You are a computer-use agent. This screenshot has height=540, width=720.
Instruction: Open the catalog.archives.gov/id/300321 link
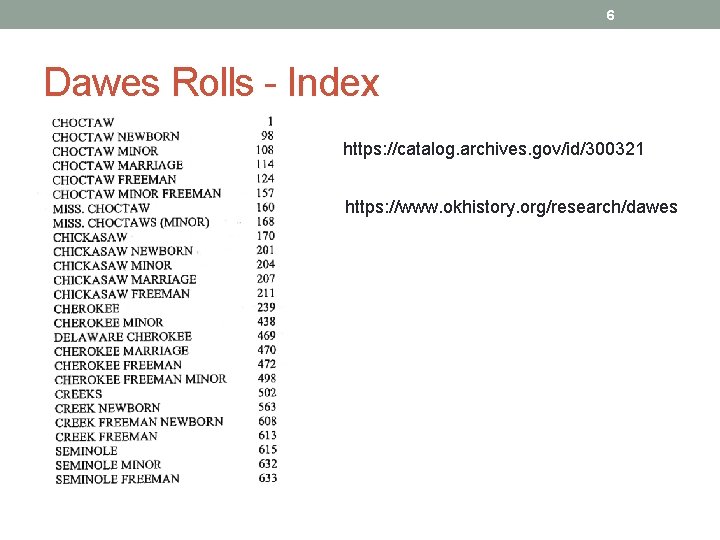[x=494, y=149]
